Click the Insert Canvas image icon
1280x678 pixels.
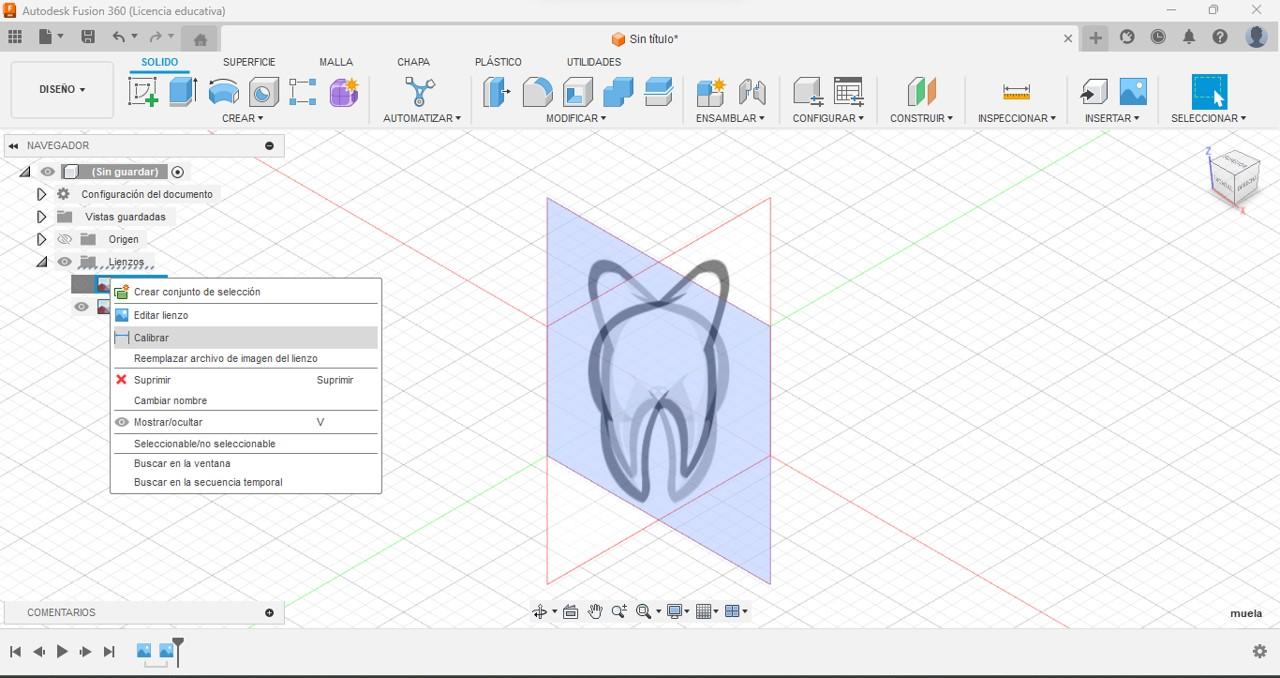[1133, 92]
